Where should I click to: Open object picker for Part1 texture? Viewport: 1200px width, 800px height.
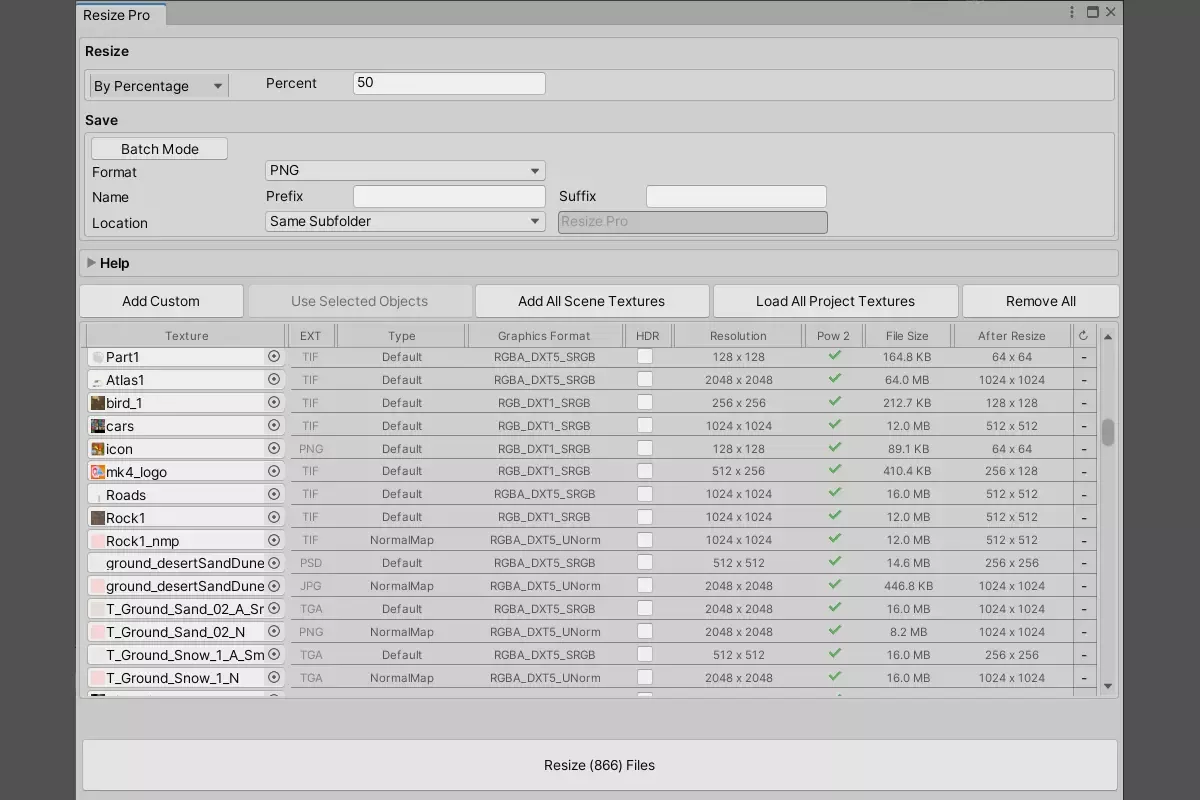274,356
